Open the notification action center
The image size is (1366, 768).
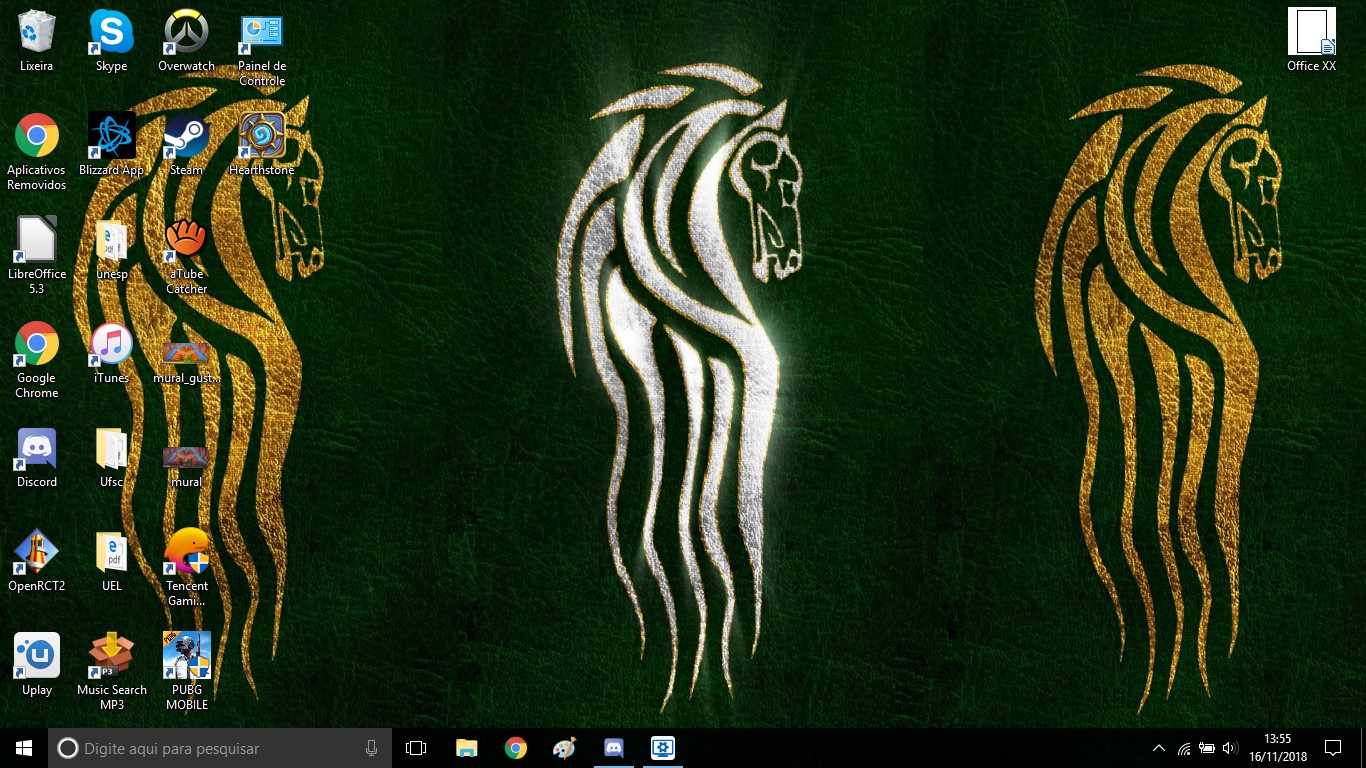1332,748
